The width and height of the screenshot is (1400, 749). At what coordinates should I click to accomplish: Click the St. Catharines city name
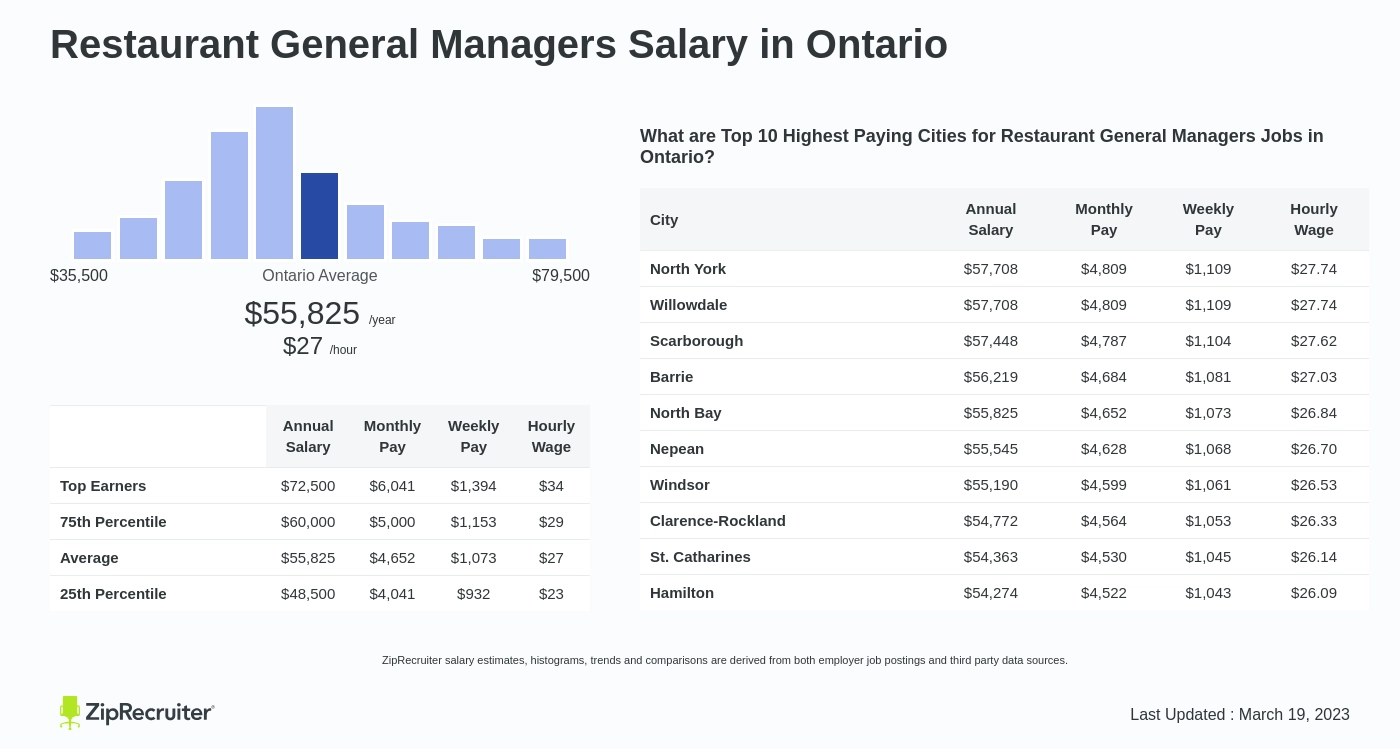click(700, 557)
